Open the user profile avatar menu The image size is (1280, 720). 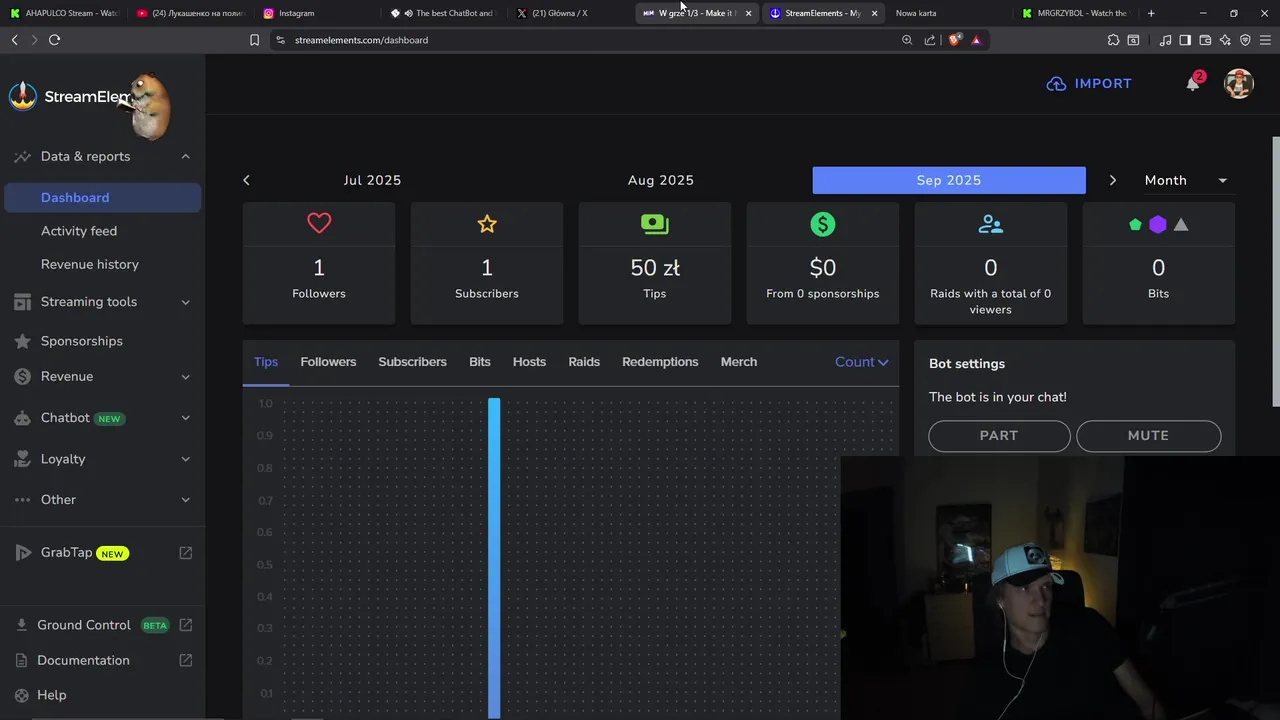pyautogui.click(x=1239, y=84)
